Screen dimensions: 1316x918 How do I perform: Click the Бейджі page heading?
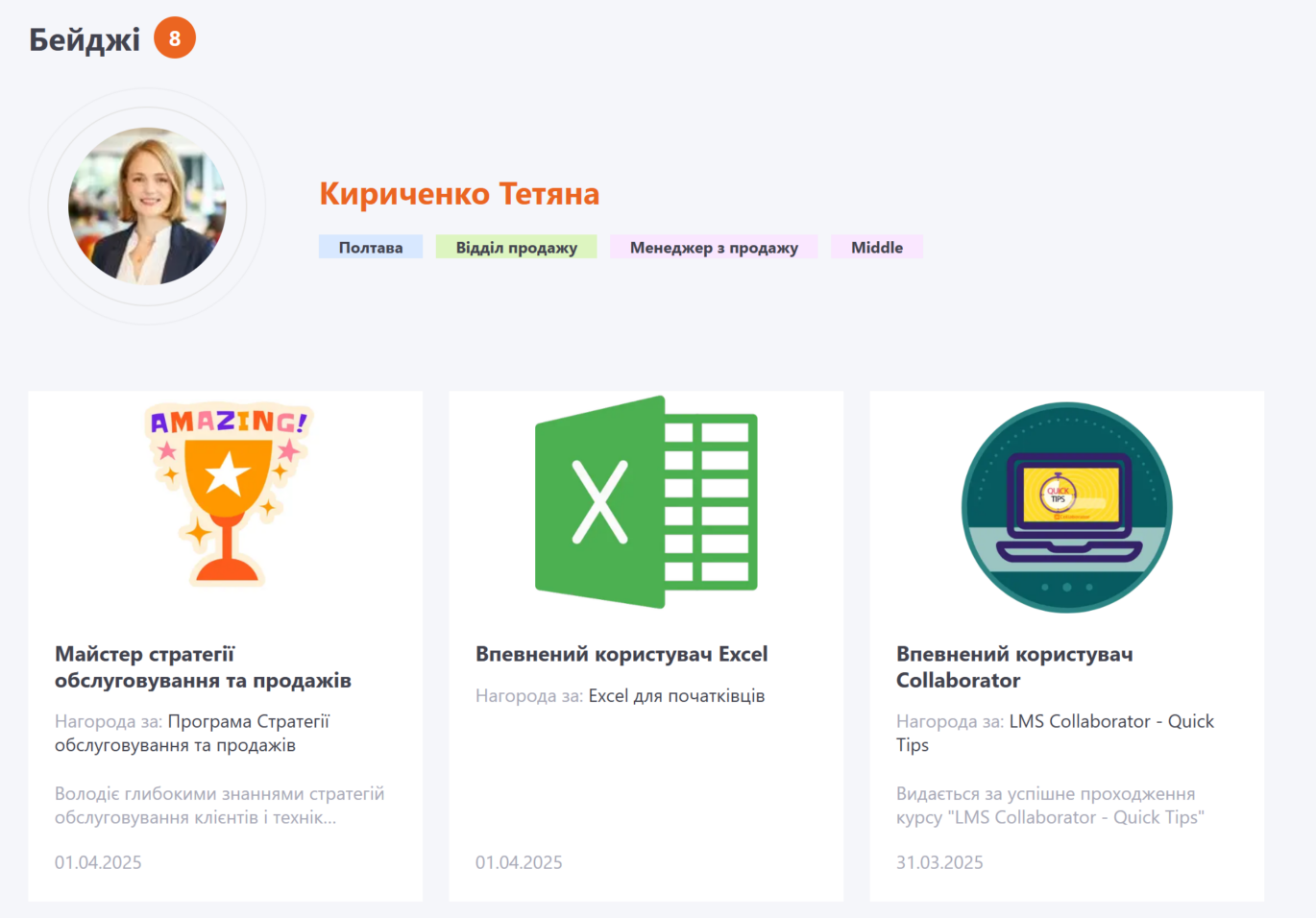click(x=85, y=39)
